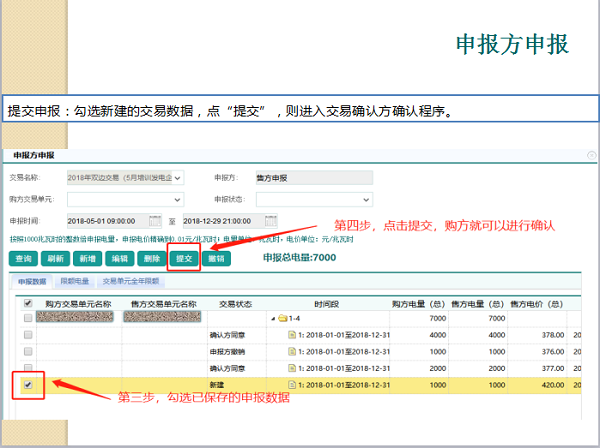This screenshot has height=448, width=600.
Task: Open the start time calendar picker icon
Action: point(155,220)
